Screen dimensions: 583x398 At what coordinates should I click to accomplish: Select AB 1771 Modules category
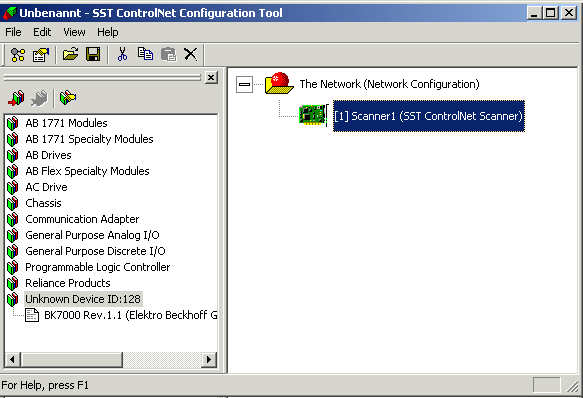(x=66, y=123)
